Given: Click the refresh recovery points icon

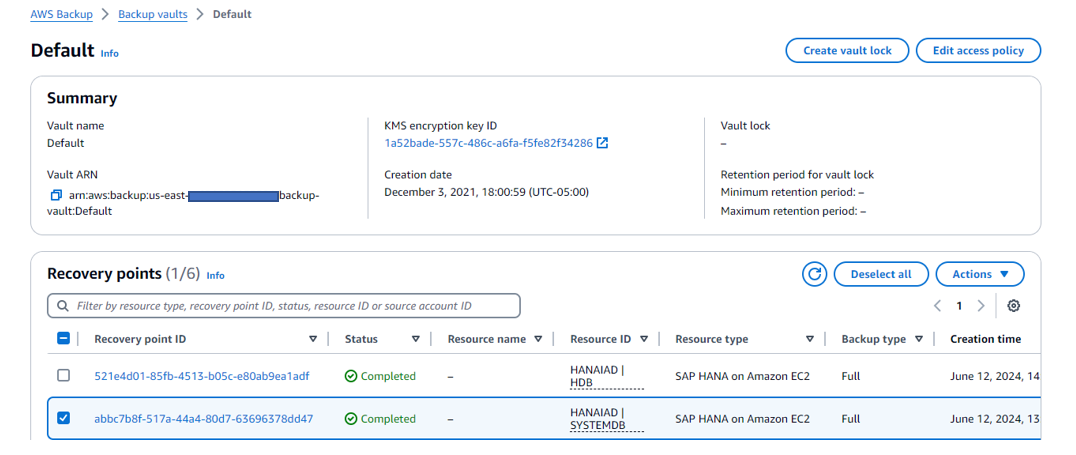Looking at the screenshot, I should coord(815,274).
